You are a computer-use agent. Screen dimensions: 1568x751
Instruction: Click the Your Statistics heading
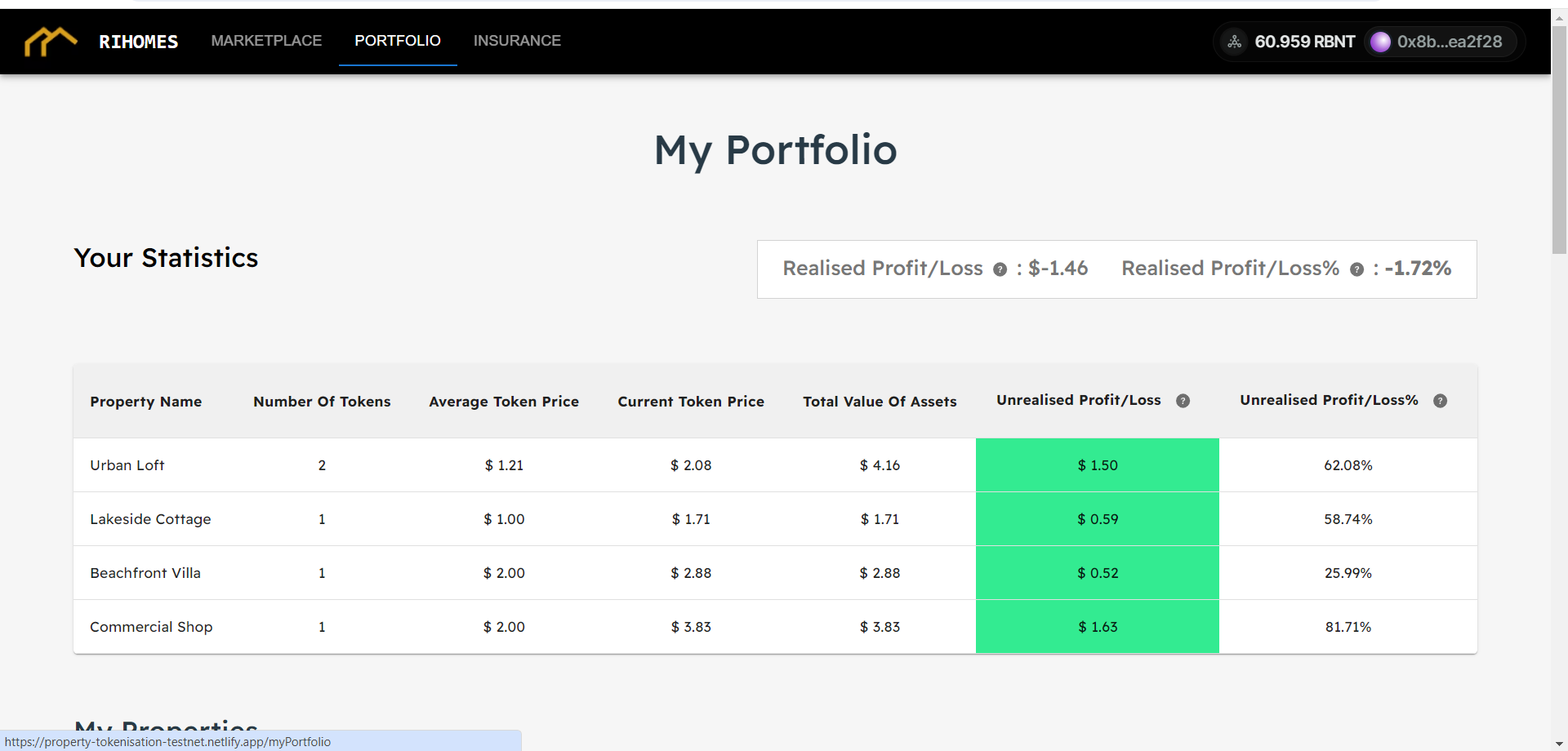point(166,258)
